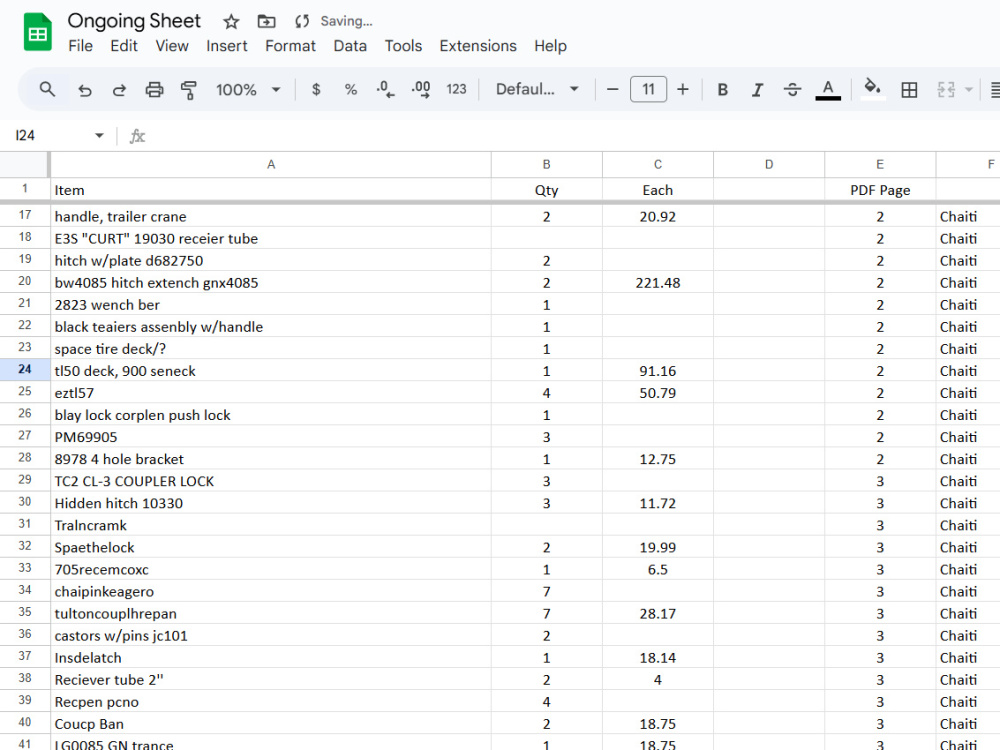
Task: Activate the paint format tool
Action: pyautogui.click(x=189, y=89)
